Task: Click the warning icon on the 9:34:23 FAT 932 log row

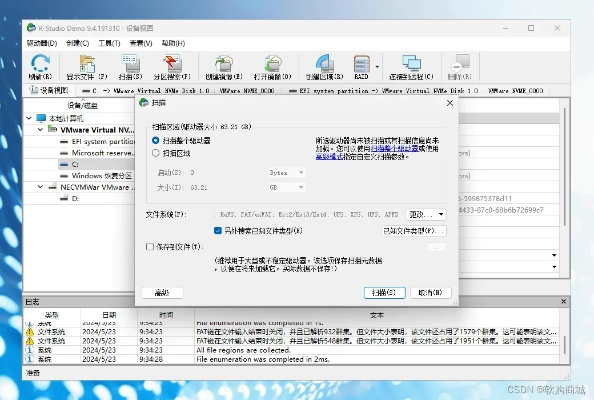Action: pyautogui.click(x=30, y=331)
